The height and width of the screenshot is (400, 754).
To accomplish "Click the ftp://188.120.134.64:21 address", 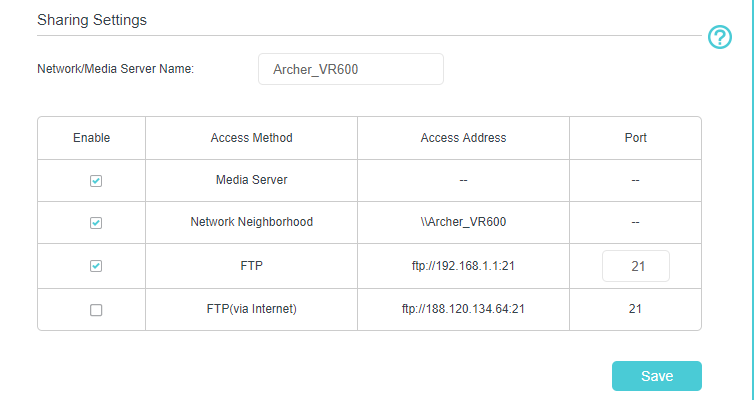I will (463, 309).
